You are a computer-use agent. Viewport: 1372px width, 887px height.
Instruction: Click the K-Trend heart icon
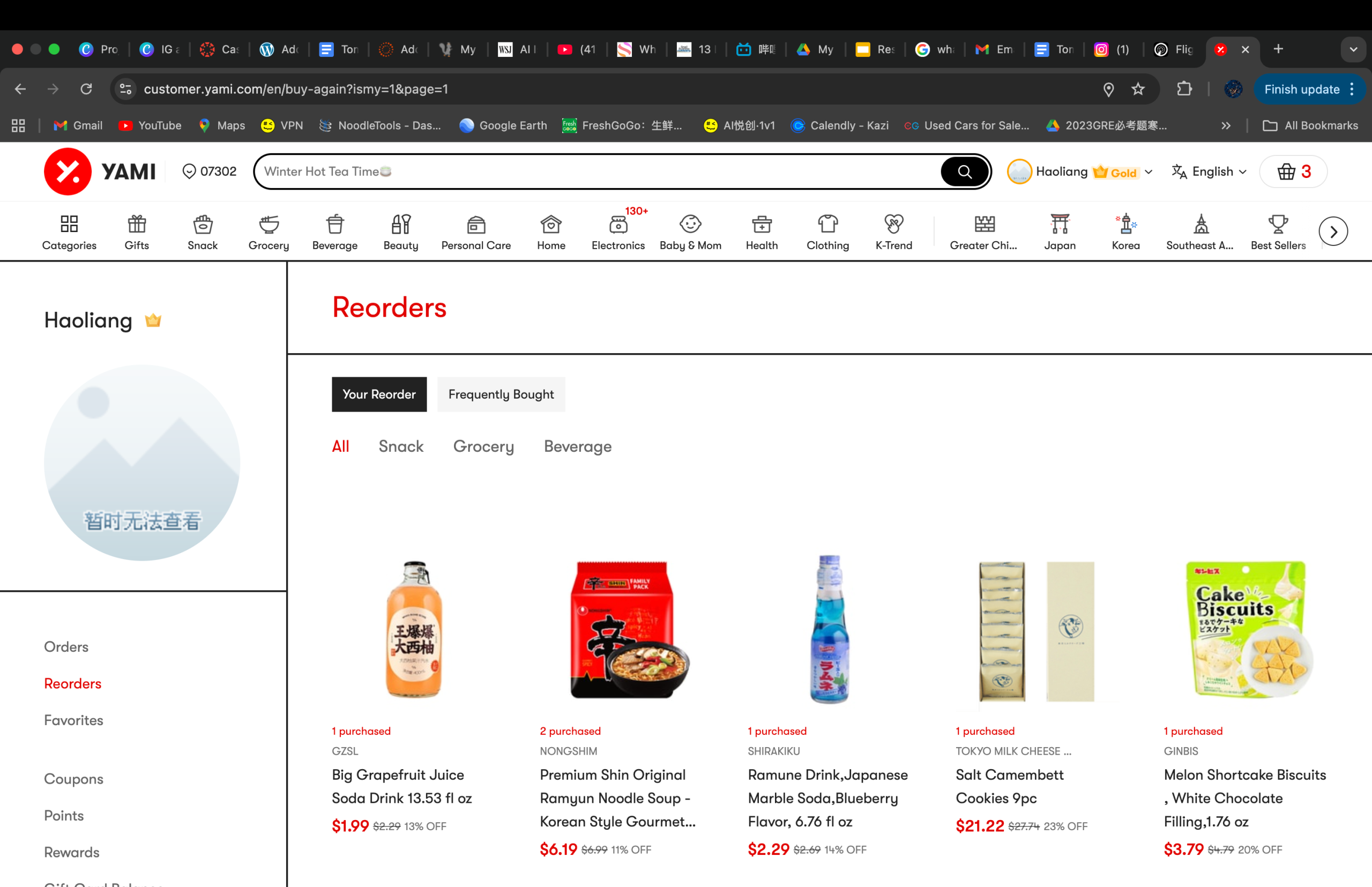point(893,225)
